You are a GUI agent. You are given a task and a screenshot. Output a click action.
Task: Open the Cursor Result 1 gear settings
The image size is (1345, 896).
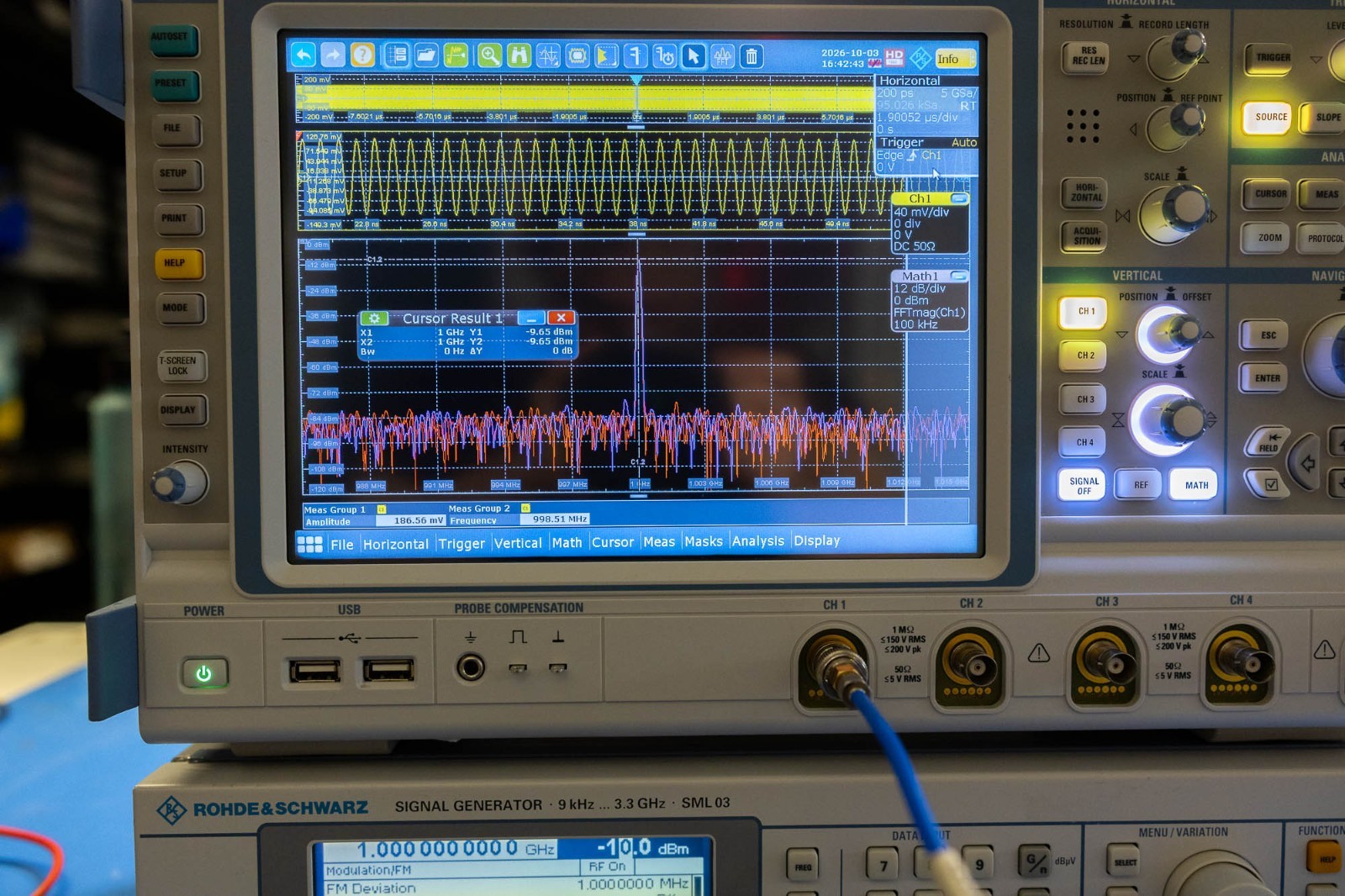point(373,318)
